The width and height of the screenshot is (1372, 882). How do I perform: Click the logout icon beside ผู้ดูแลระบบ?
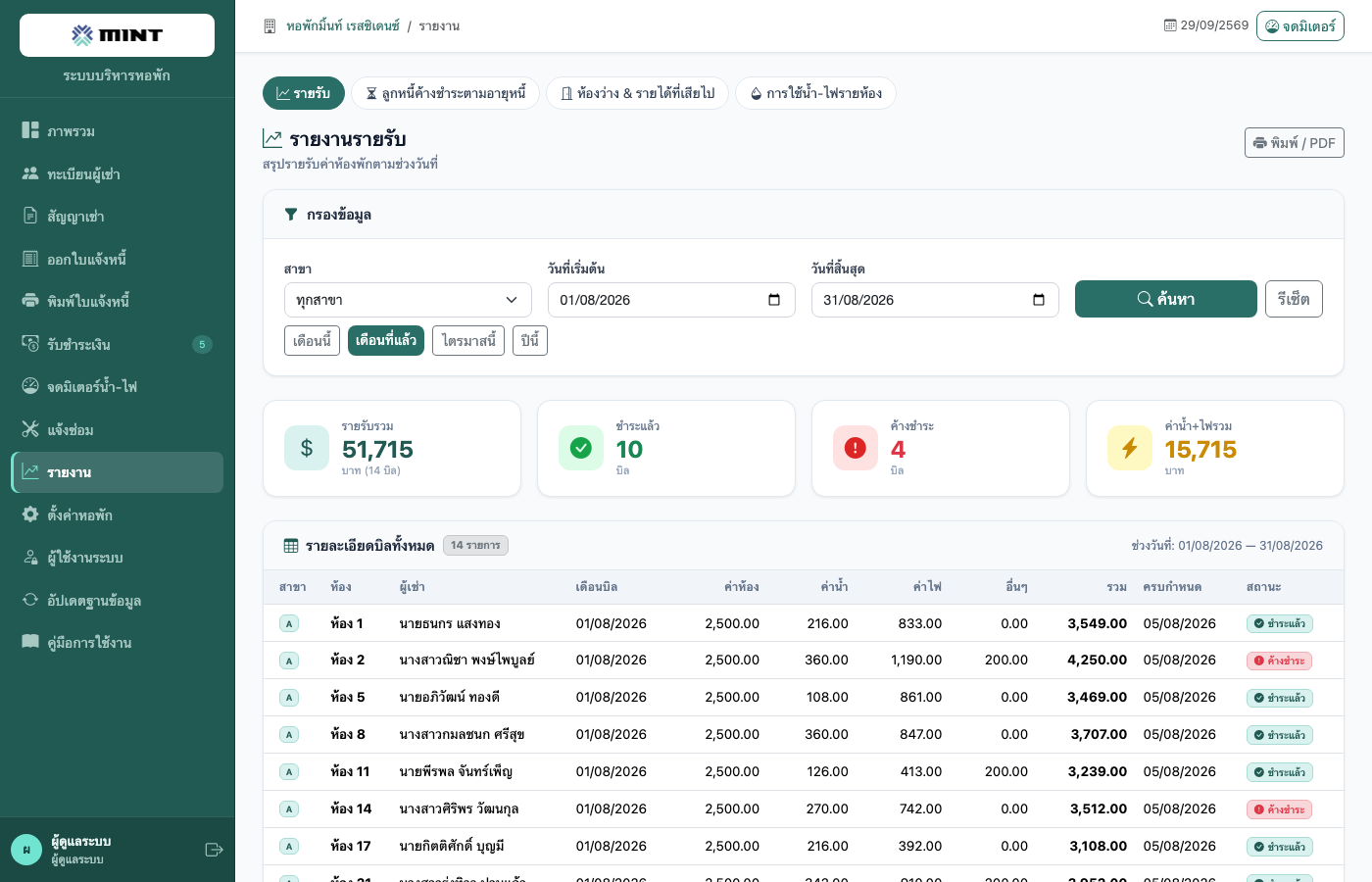[x=214, y=850]
